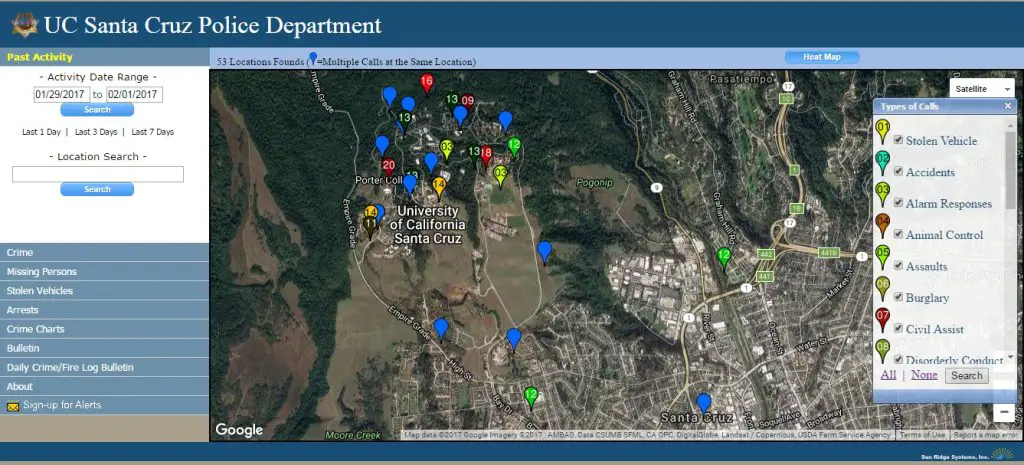This screenshot has width=1024, height=465.
Task: Click green 12 marker near River St
Action: coord(724,257)
